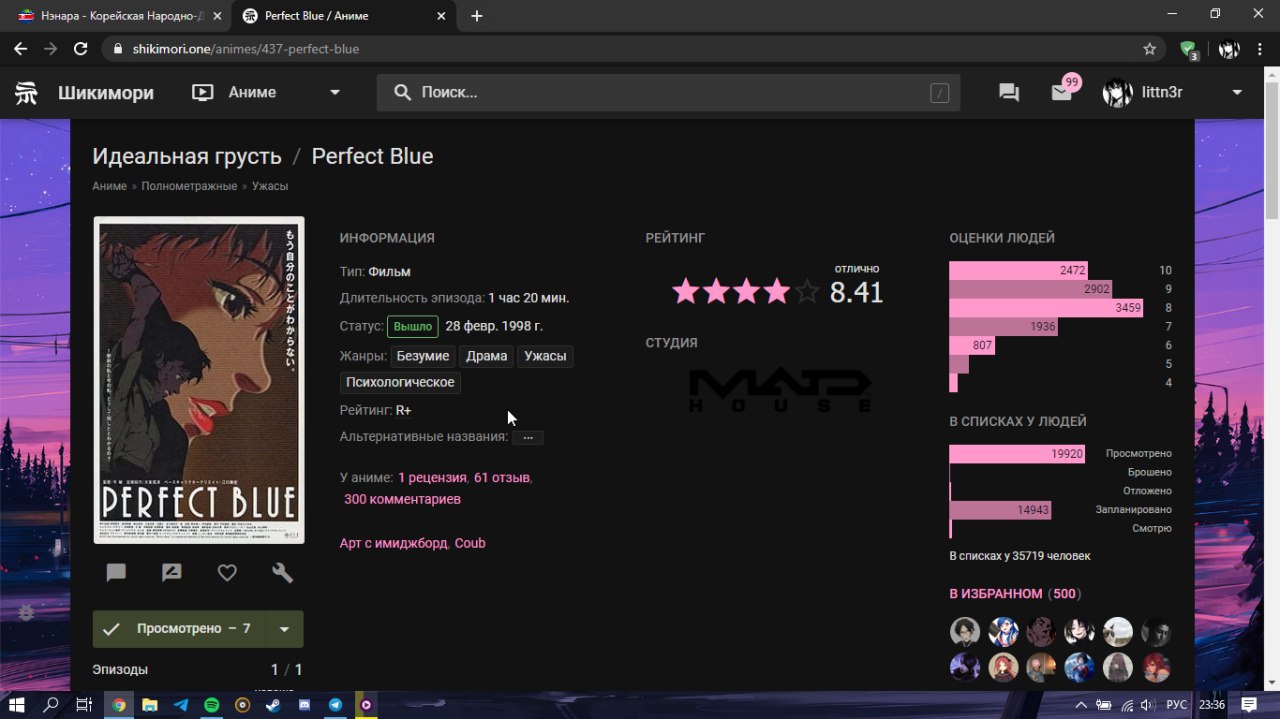Screen dimensions: 1280x719
Task: Open Windows notification center icon
Action: (1249, 705)
